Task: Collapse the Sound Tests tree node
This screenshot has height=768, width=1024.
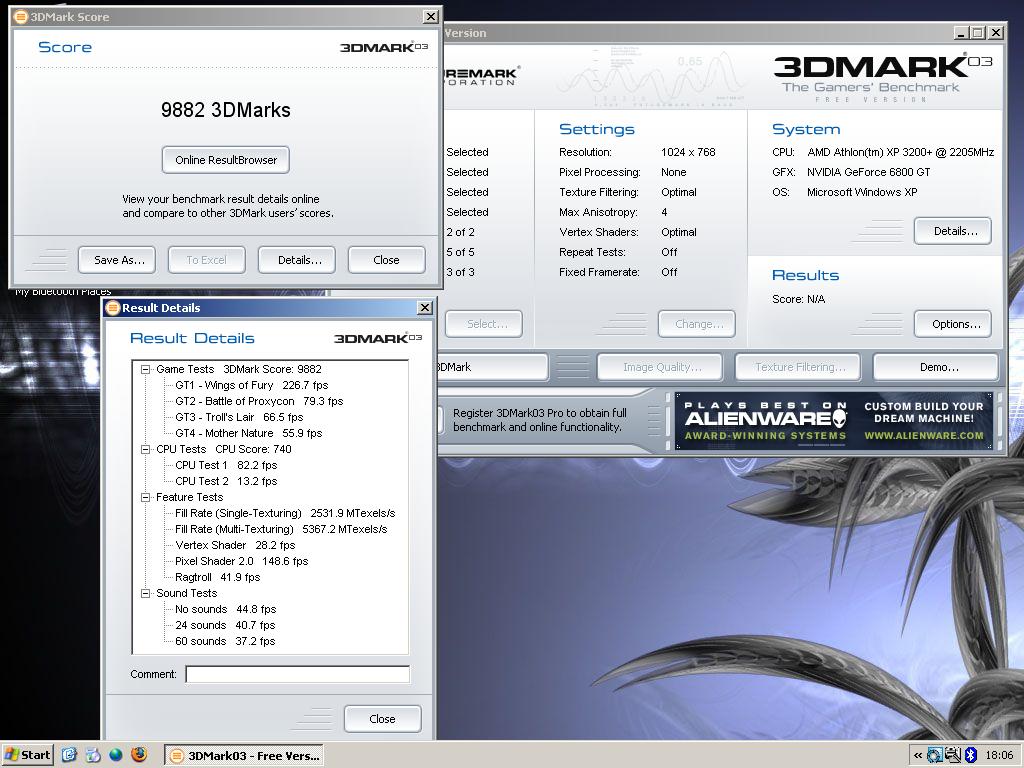Action: click(x=146, y=593)
